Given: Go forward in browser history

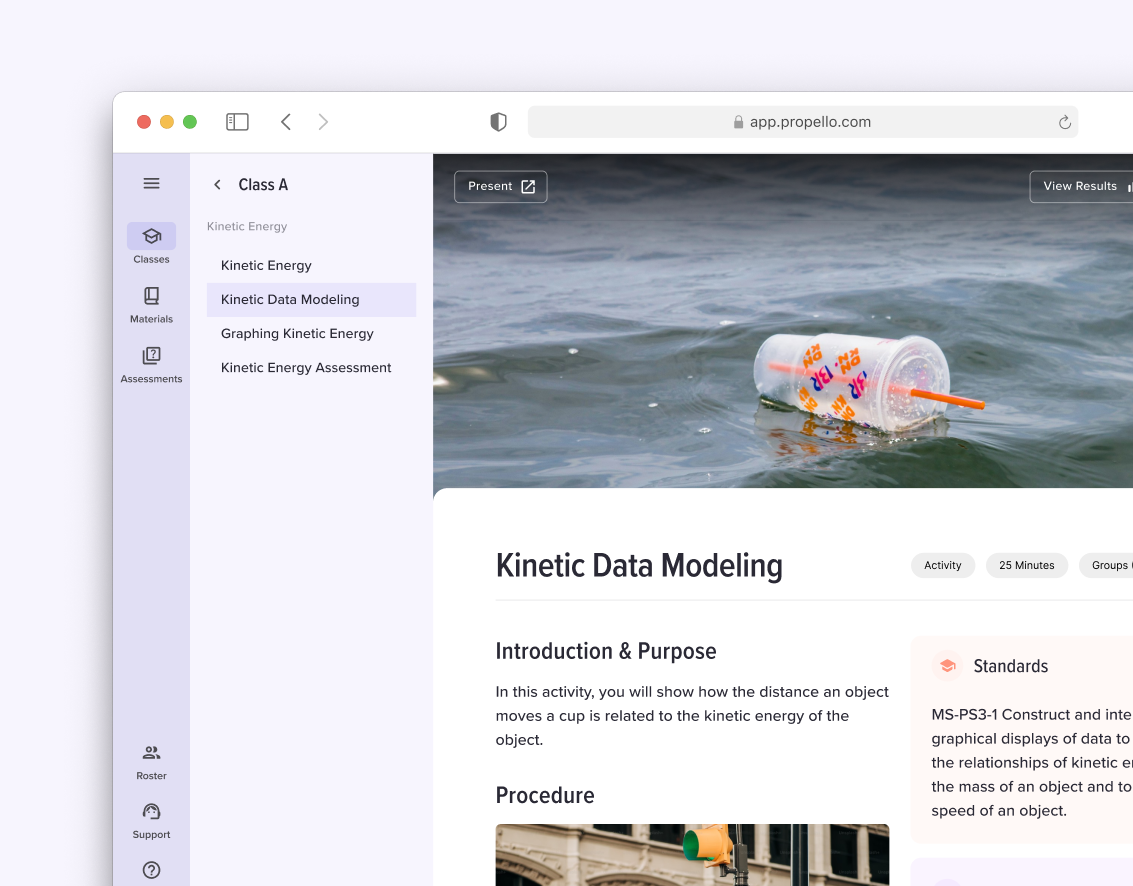Looking at the screenshot, I should click(323, 121).
